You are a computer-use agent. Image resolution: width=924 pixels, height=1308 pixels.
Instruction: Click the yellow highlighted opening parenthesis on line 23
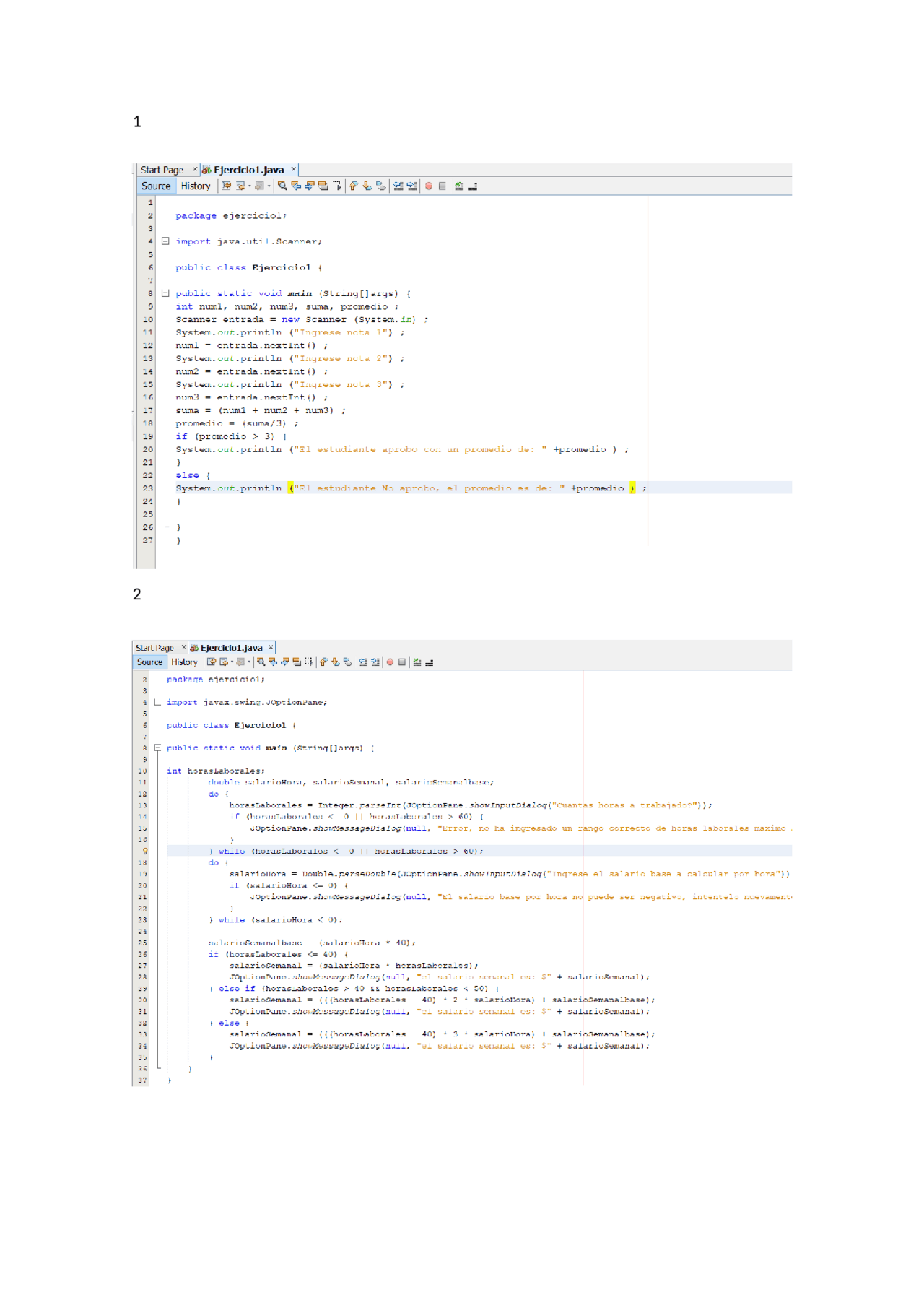[291, 488]
